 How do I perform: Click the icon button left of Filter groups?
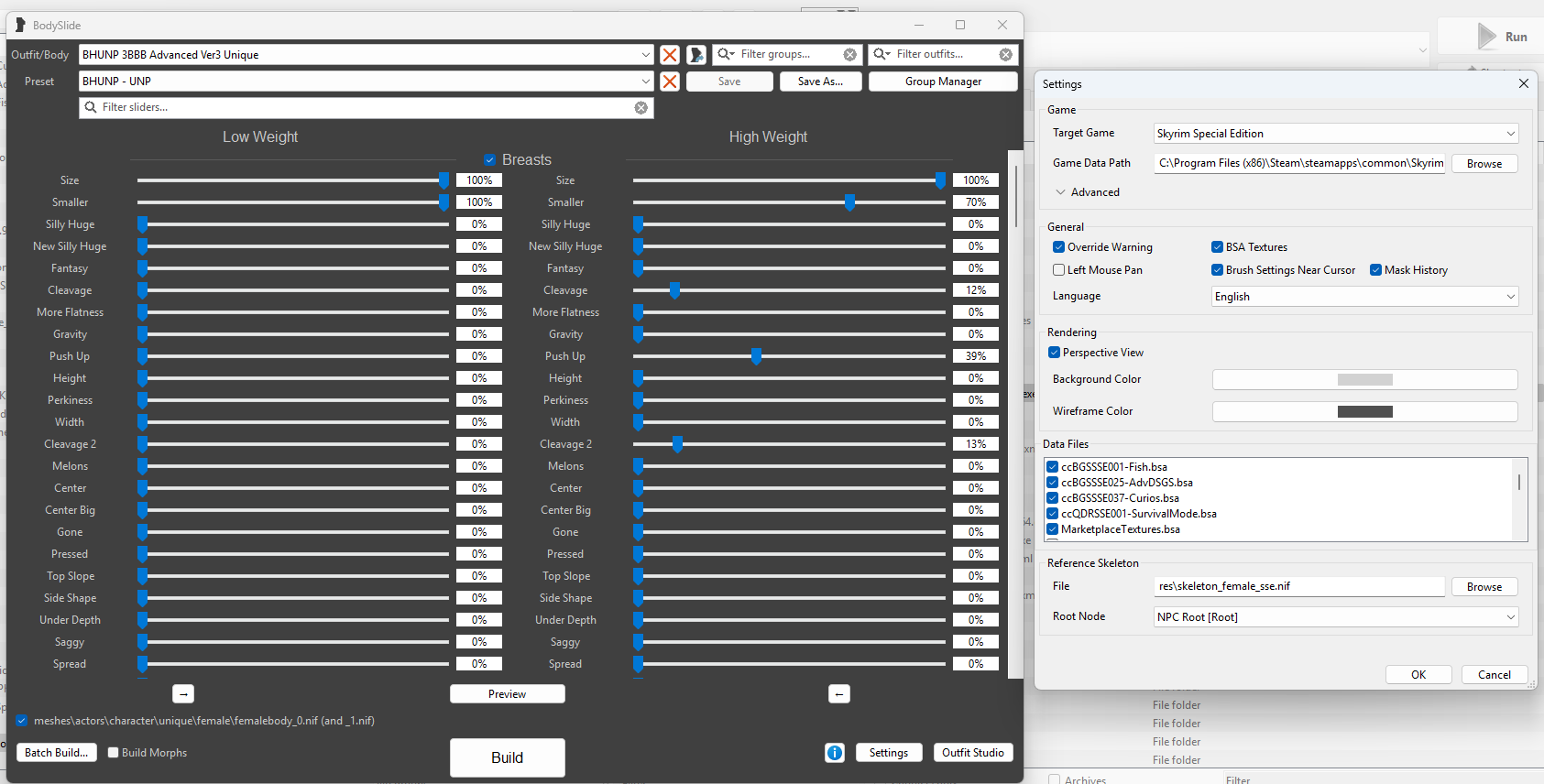696,55
